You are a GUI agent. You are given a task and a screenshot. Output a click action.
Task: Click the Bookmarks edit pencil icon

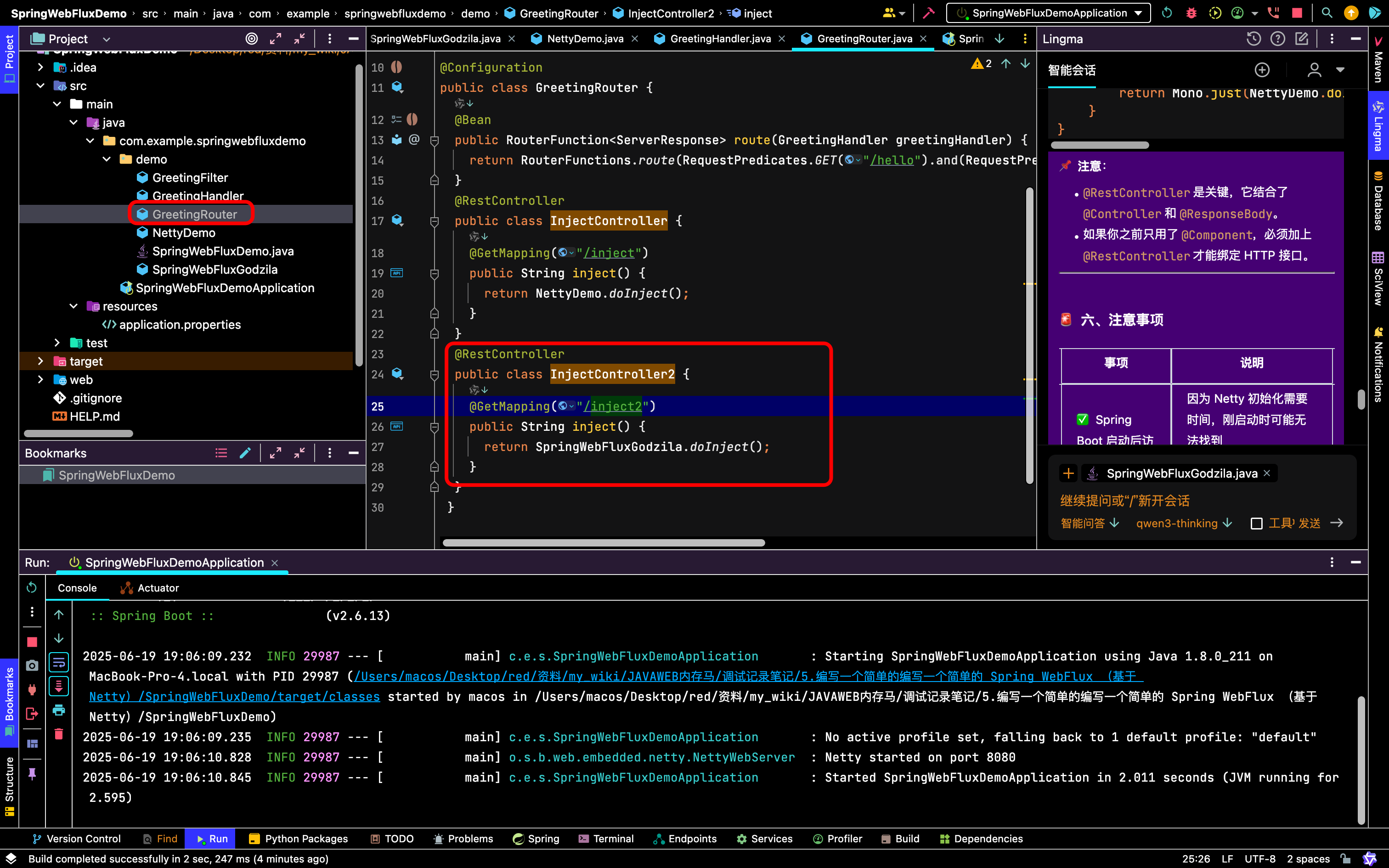(x=245, y=453)
